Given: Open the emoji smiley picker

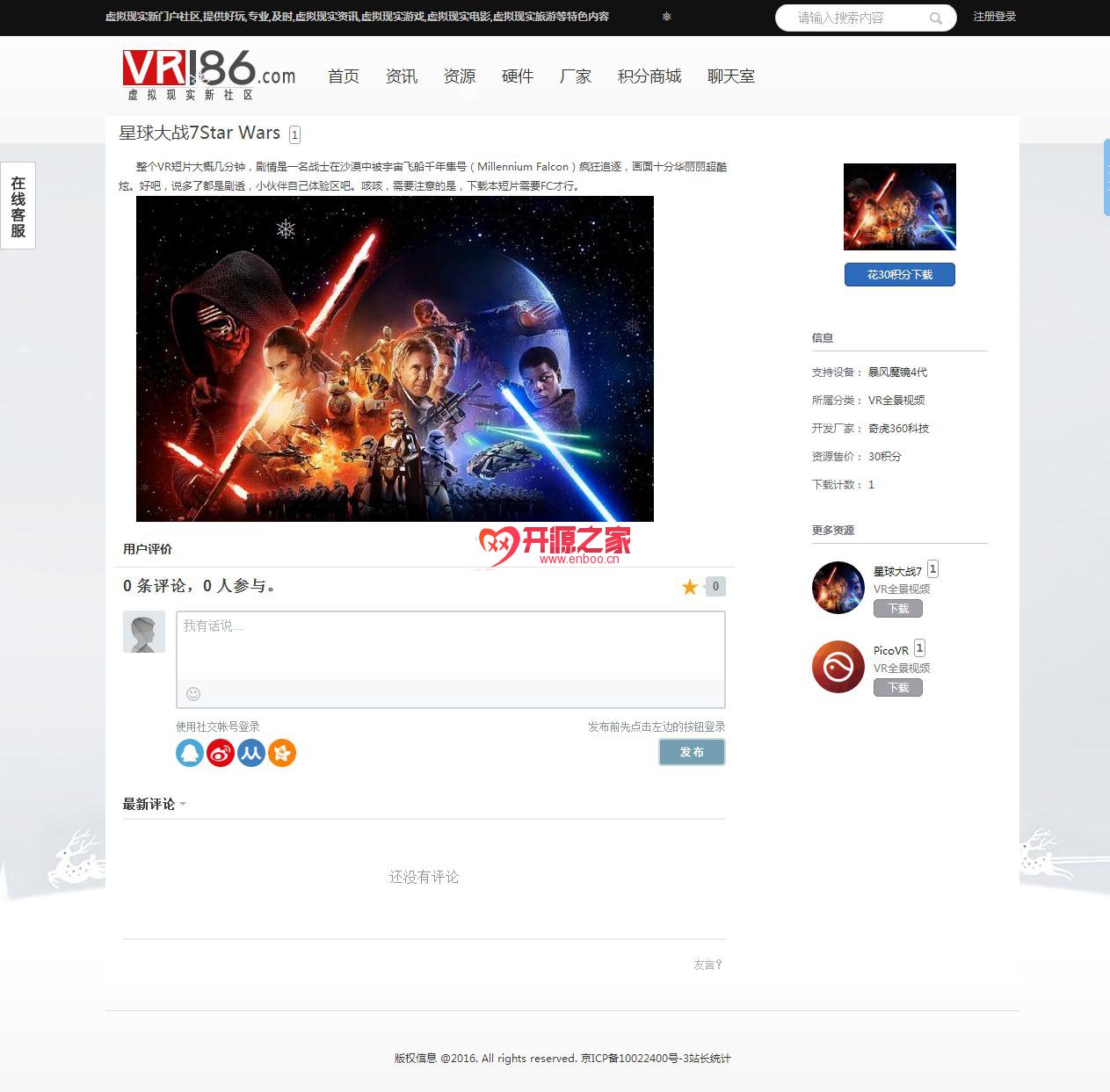Looking at the screenshot, I should click(x=193, y=694).
